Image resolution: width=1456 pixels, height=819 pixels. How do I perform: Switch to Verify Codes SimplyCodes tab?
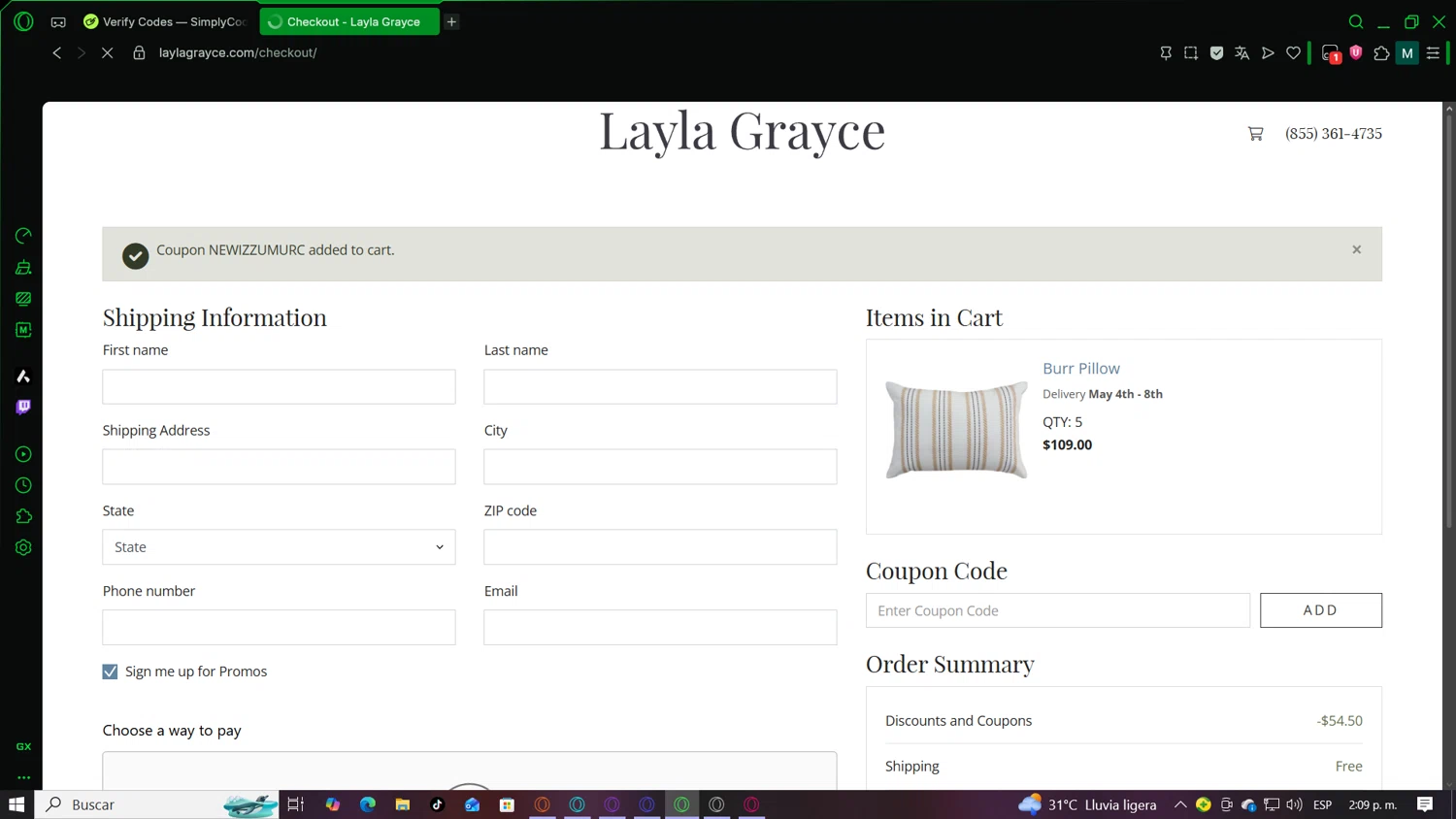166,21
